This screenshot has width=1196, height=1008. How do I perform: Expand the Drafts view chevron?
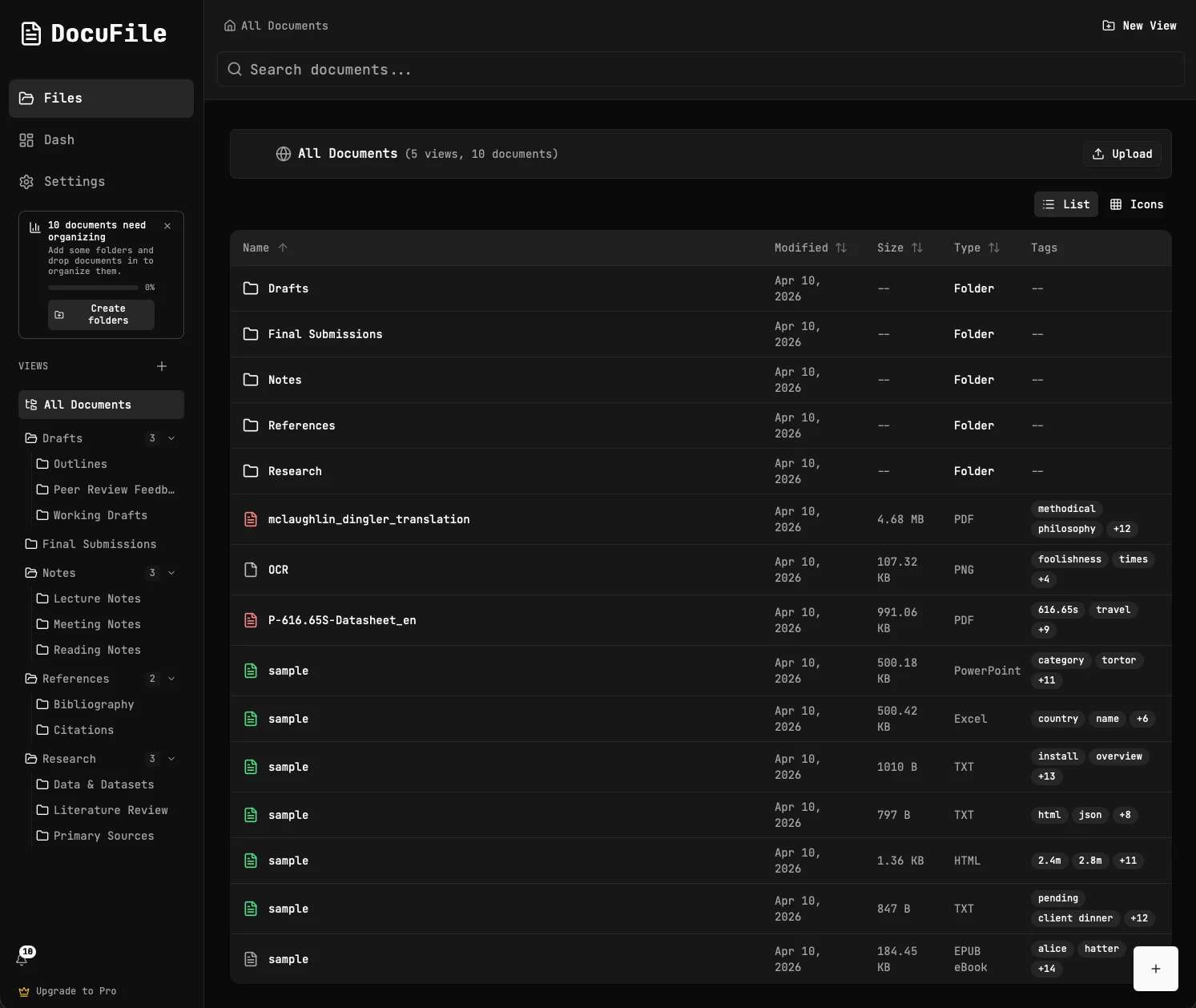171,438
